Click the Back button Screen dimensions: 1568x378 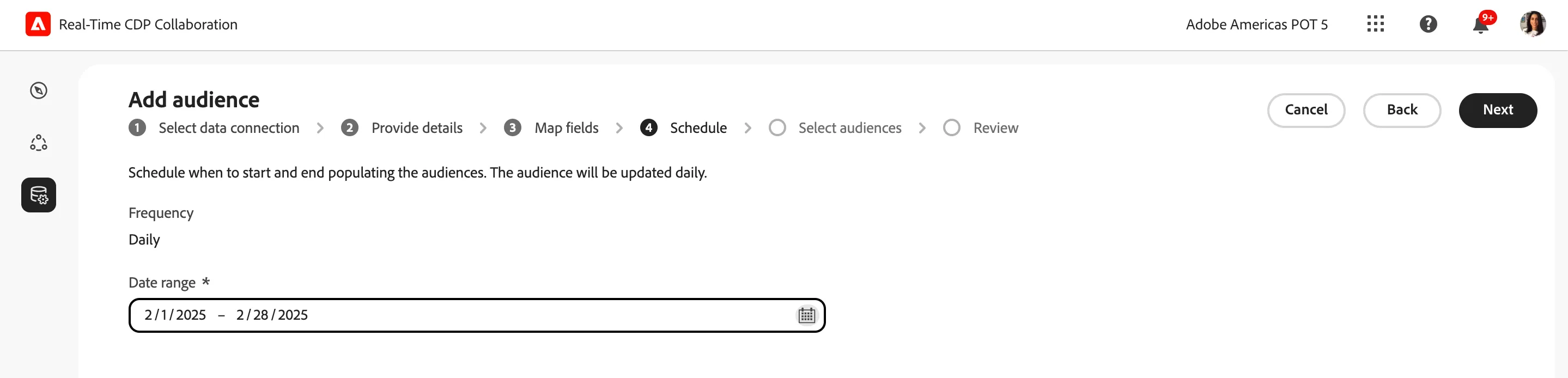(x=1402, y=110)
